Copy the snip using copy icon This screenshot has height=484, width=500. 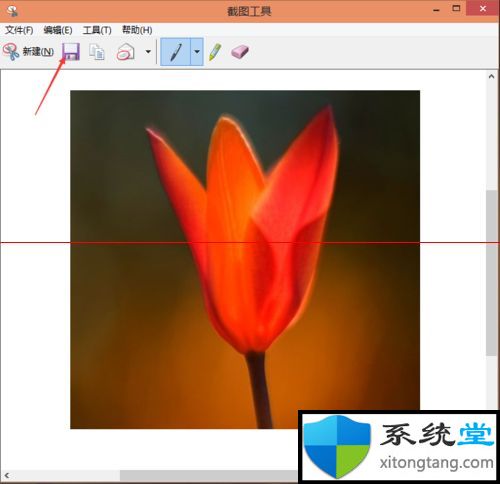point(97,52)
